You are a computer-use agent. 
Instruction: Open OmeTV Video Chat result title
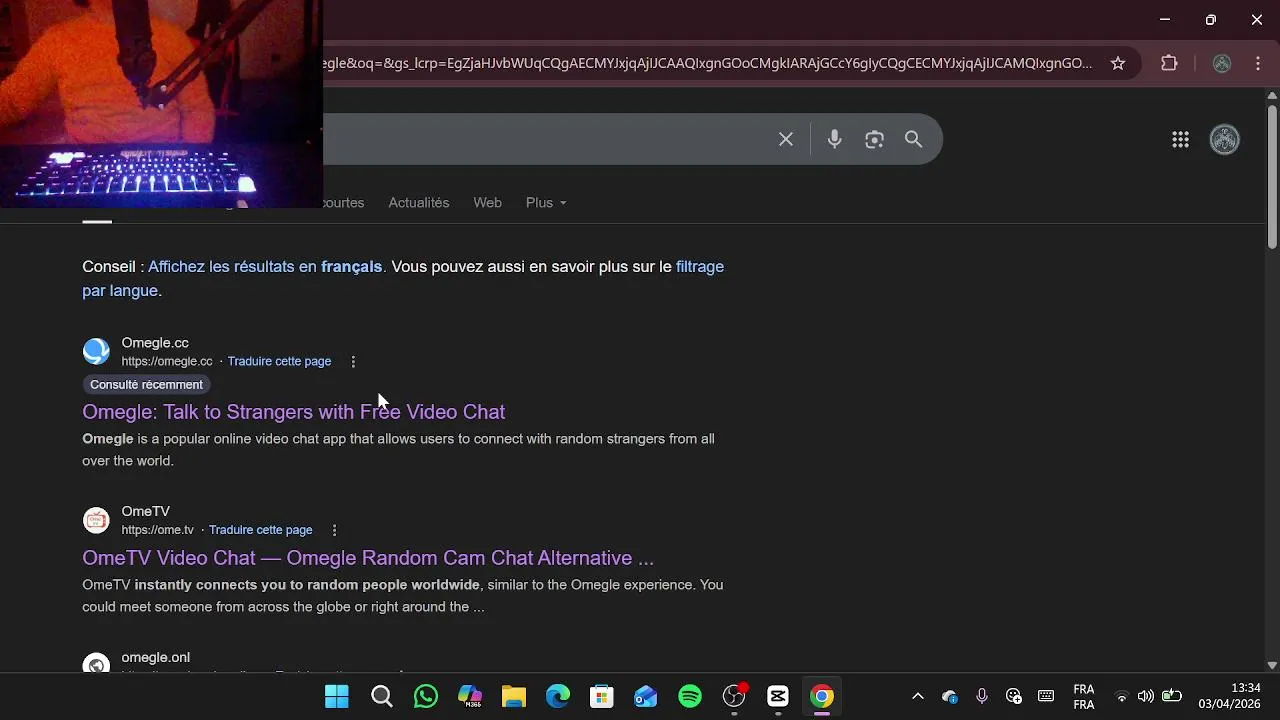coord(368,558)
